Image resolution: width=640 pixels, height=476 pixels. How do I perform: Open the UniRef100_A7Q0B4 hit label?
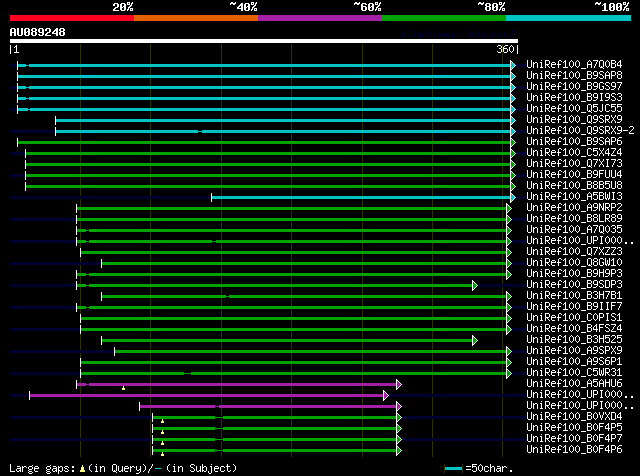(574, 64)
